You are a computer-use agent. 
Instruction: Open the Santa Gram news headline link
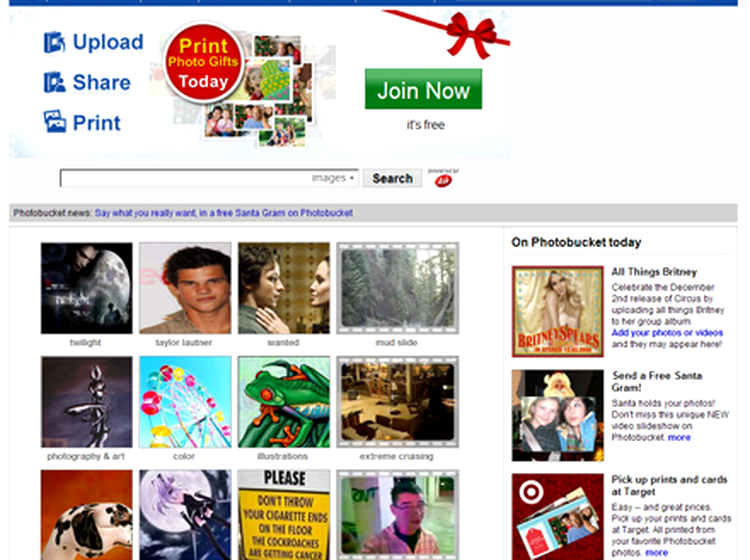[223, 213]
